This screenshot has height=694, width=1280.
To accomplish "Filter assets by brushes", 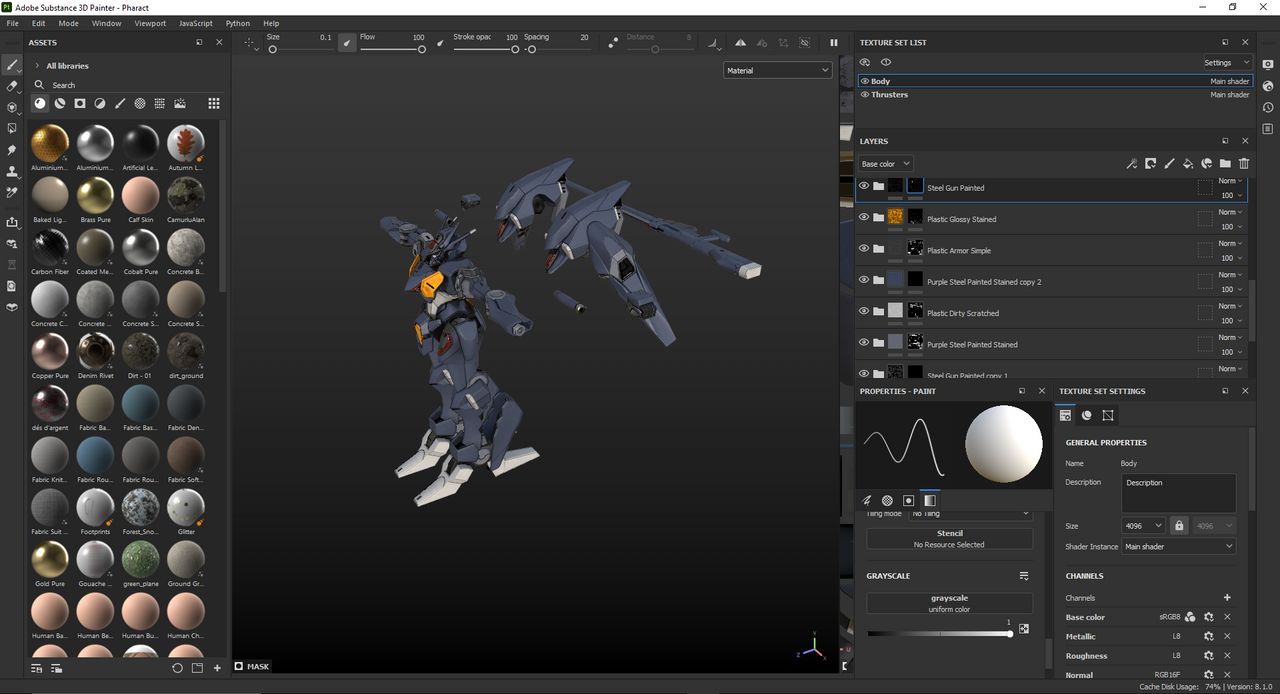I will click(x=120, y=103).
